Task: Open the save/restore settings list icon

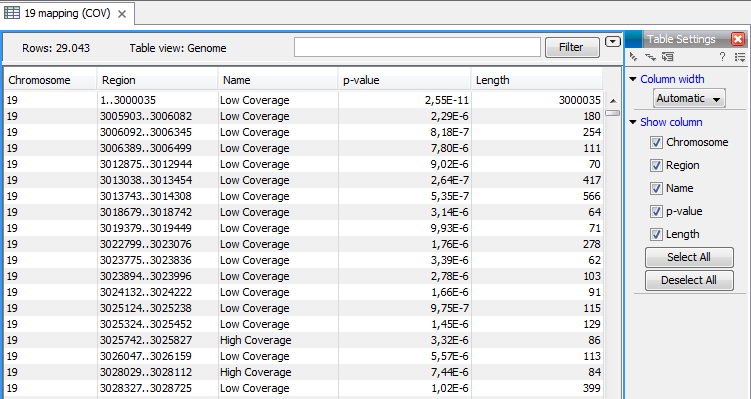Action: coord(740,57)
